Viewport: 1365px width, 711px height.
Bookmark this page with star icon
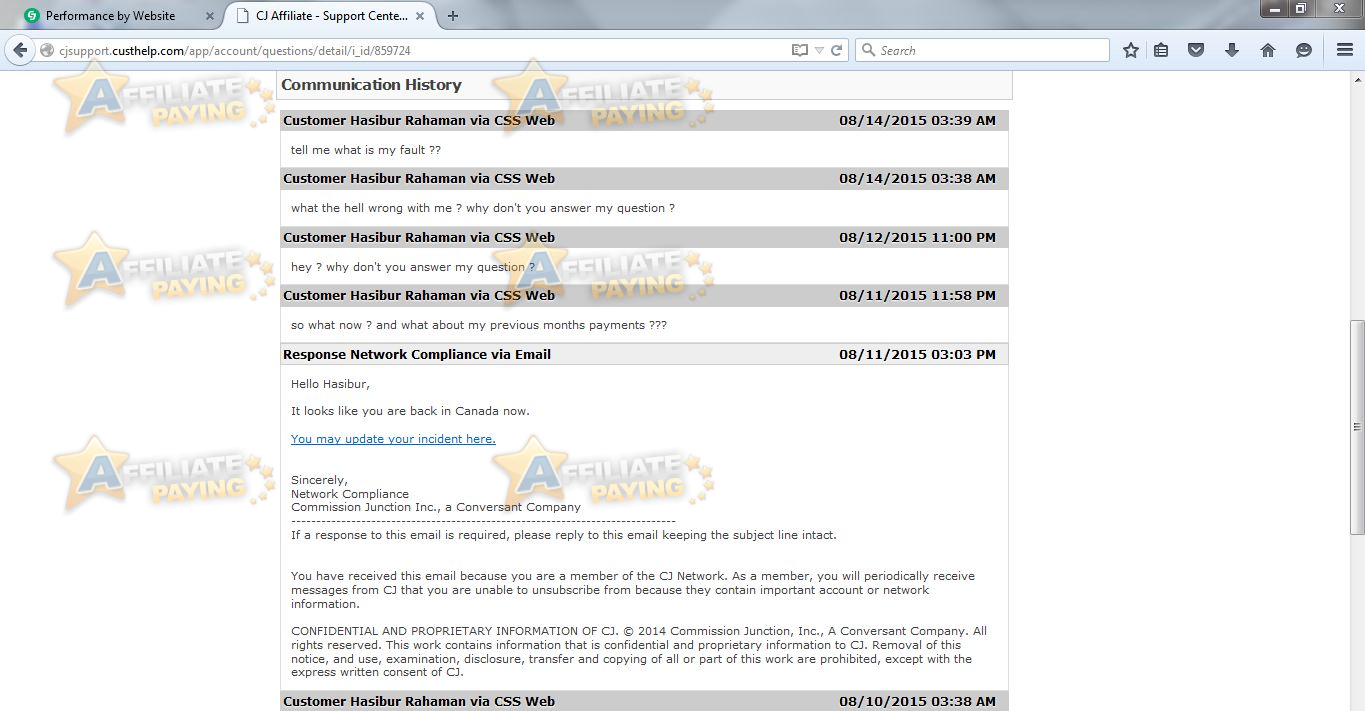[1130, 50]
